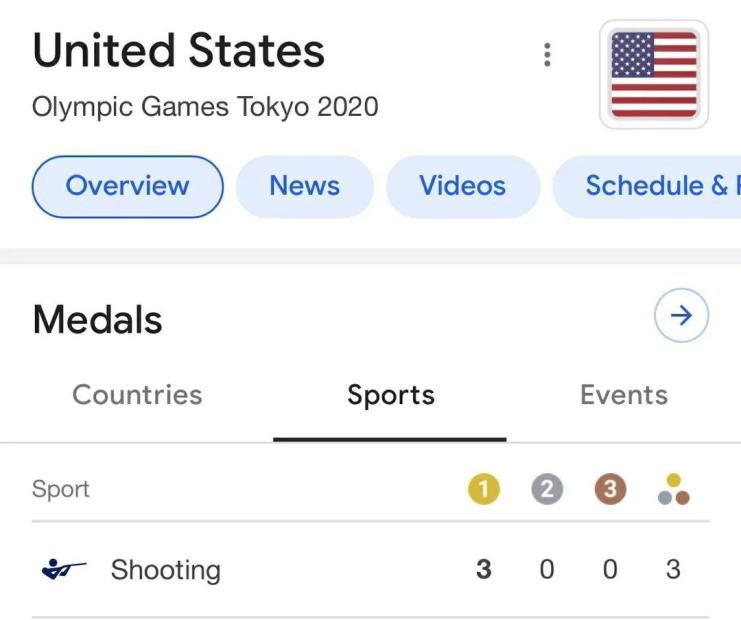Viewport: 741px width, 620px height.
Task: Click the silver medal column icon
Action: (547, 490)
